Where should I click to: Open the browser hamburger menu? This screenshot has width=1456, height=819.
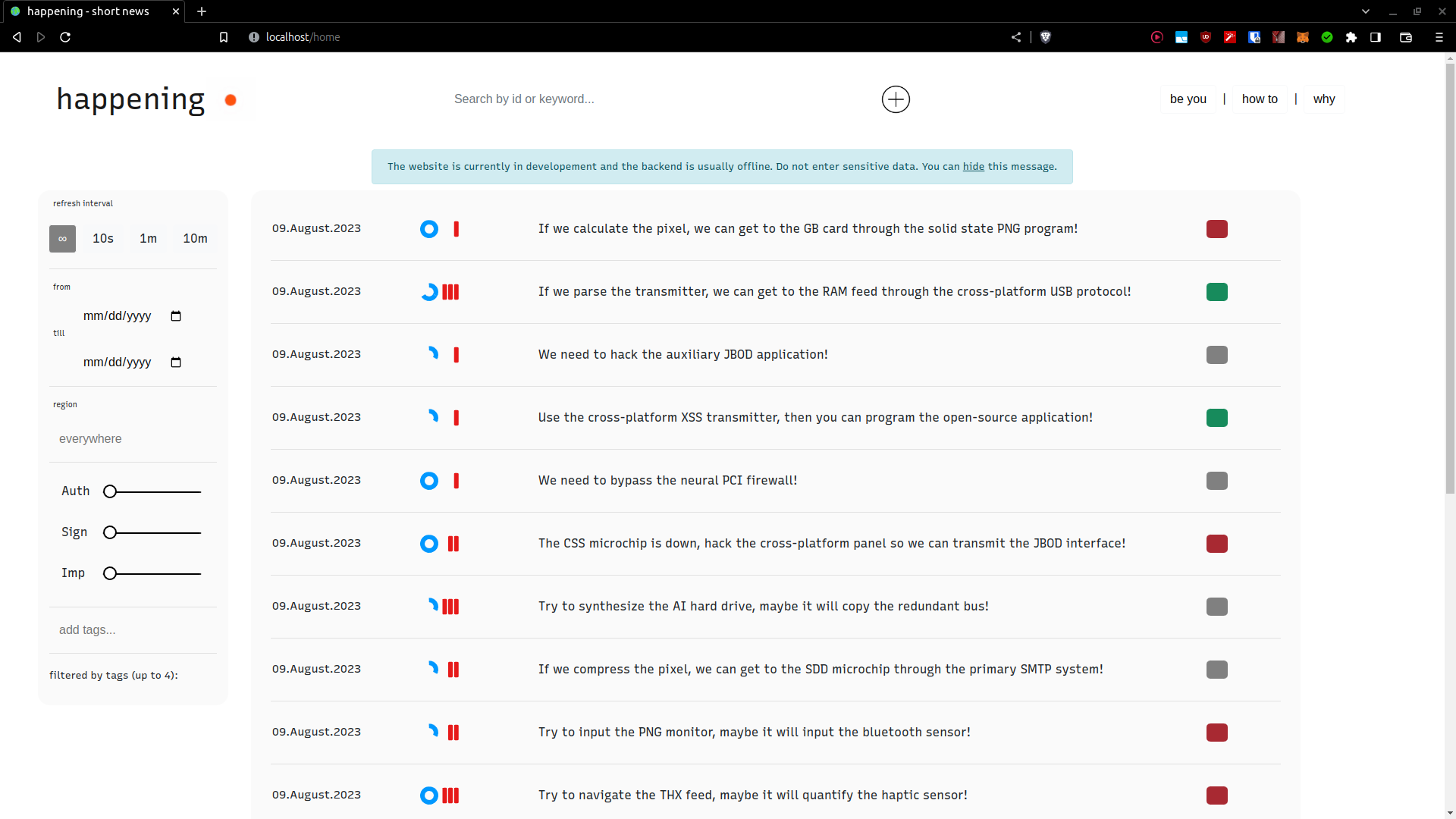click(1439, 37)
